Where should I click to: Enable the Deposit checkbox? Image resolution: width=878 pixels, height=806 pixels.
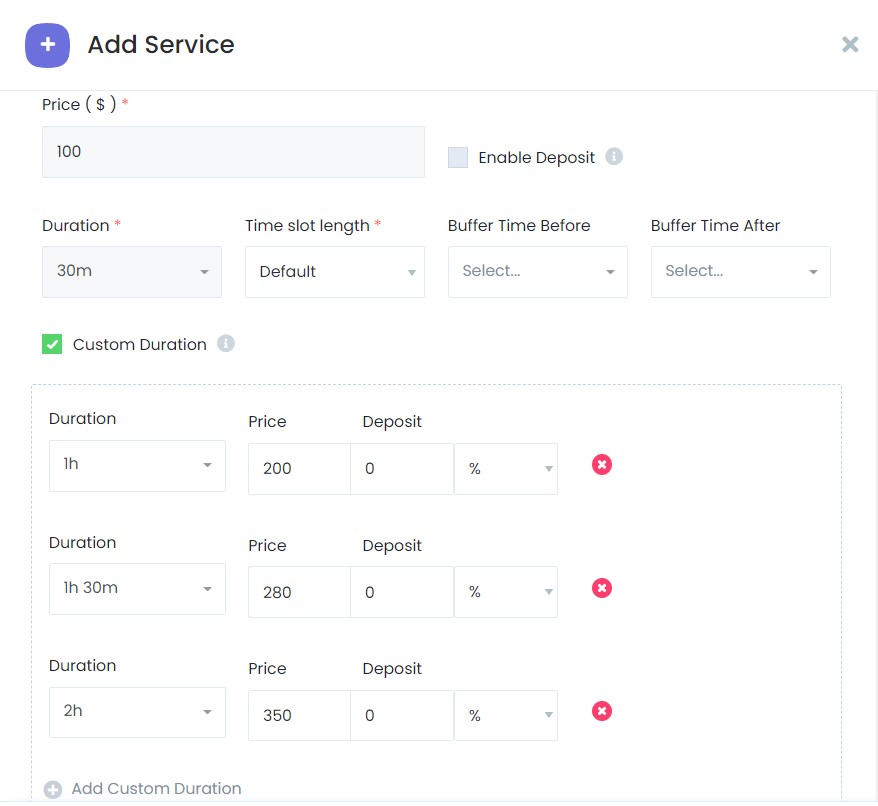click(458, 157)
